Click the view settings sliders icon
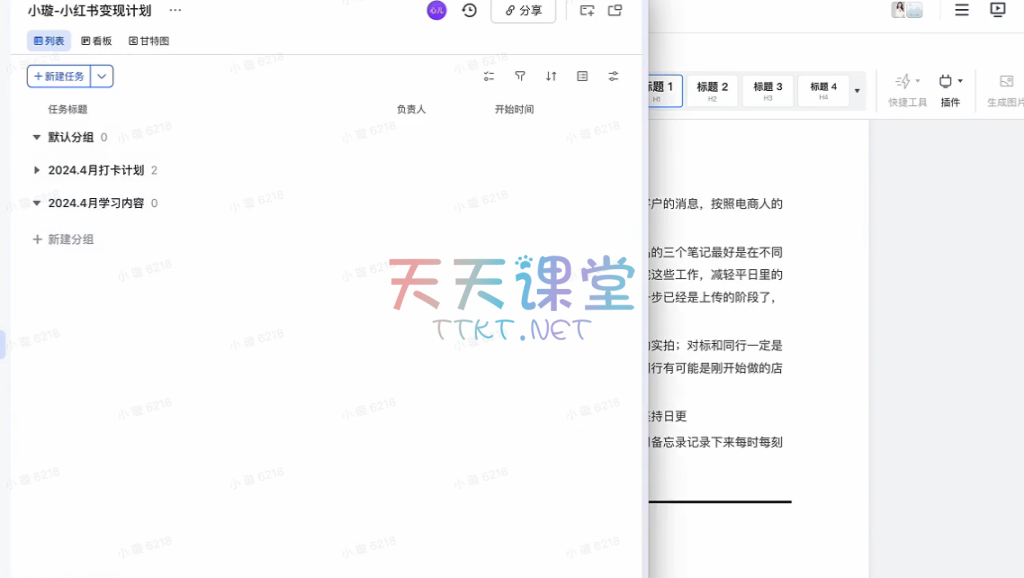 [613, 76]
